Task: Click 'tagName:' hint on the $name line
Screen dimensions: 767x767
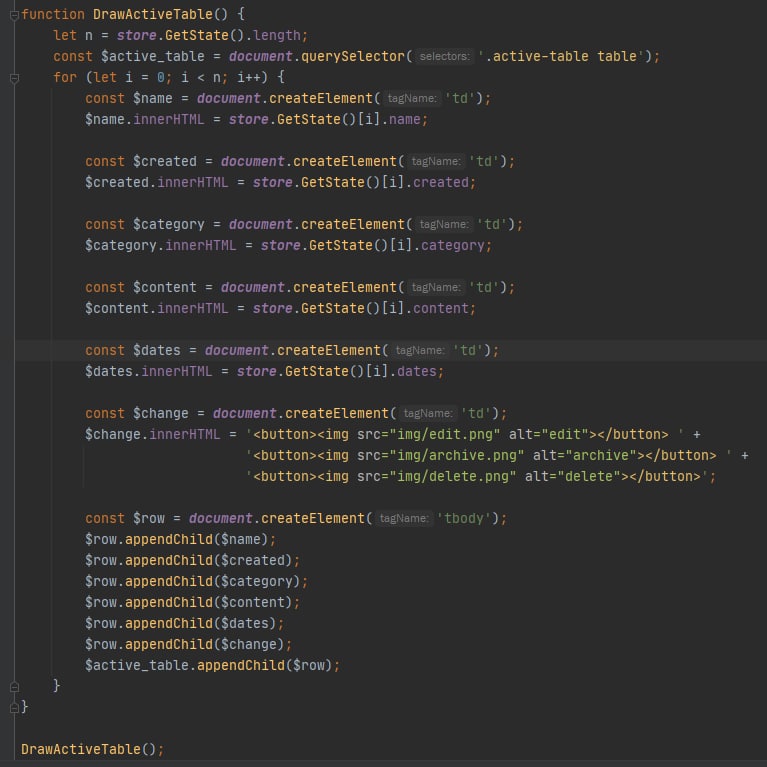Action: [x=412, y=98]
